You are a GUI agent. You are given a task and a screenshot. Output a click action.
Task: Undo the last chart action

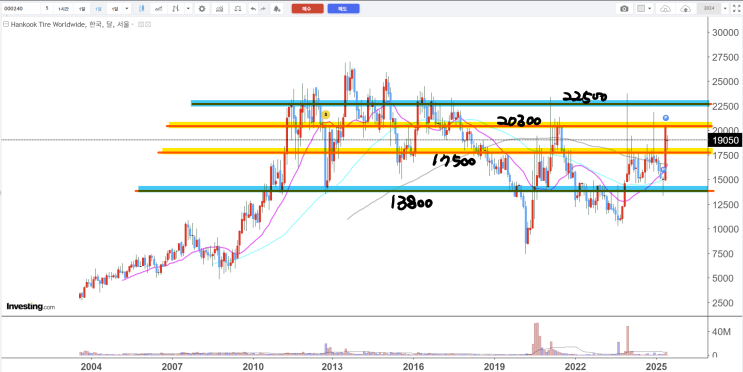253,9
